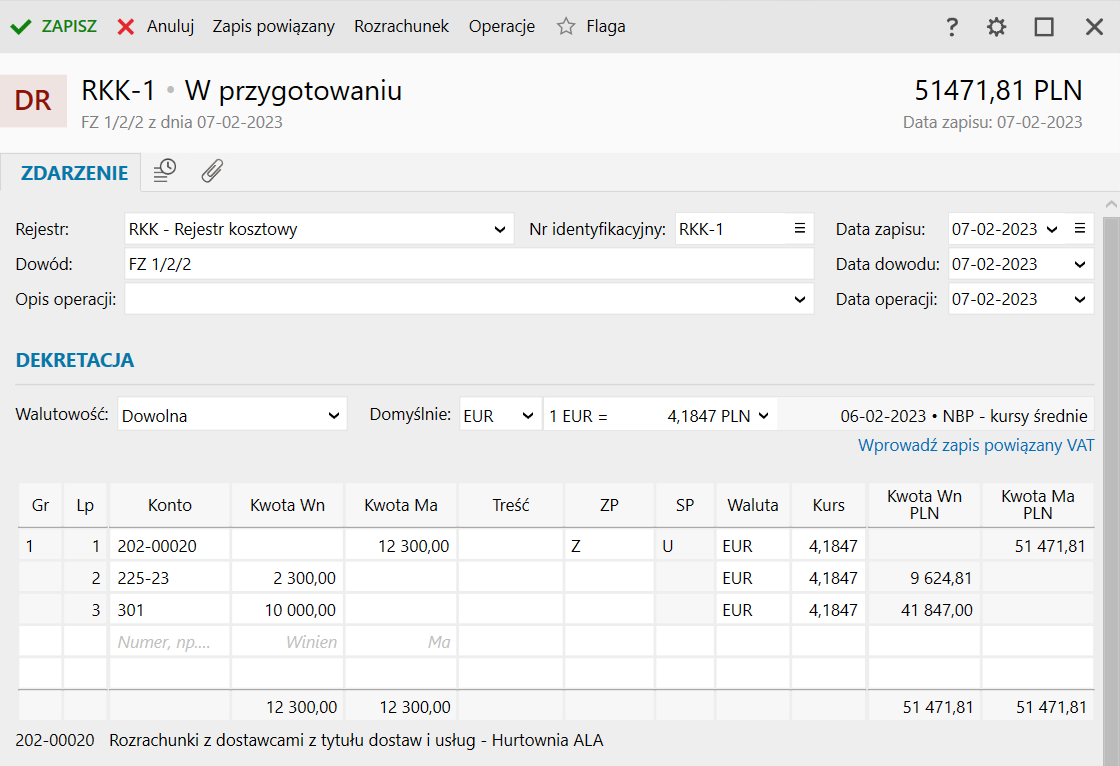Image resolution: width=1120 pixels, height=766 pixels.
Task: Click the menu icon beside Nr identyfikacyjny
Action: [800, 229]
